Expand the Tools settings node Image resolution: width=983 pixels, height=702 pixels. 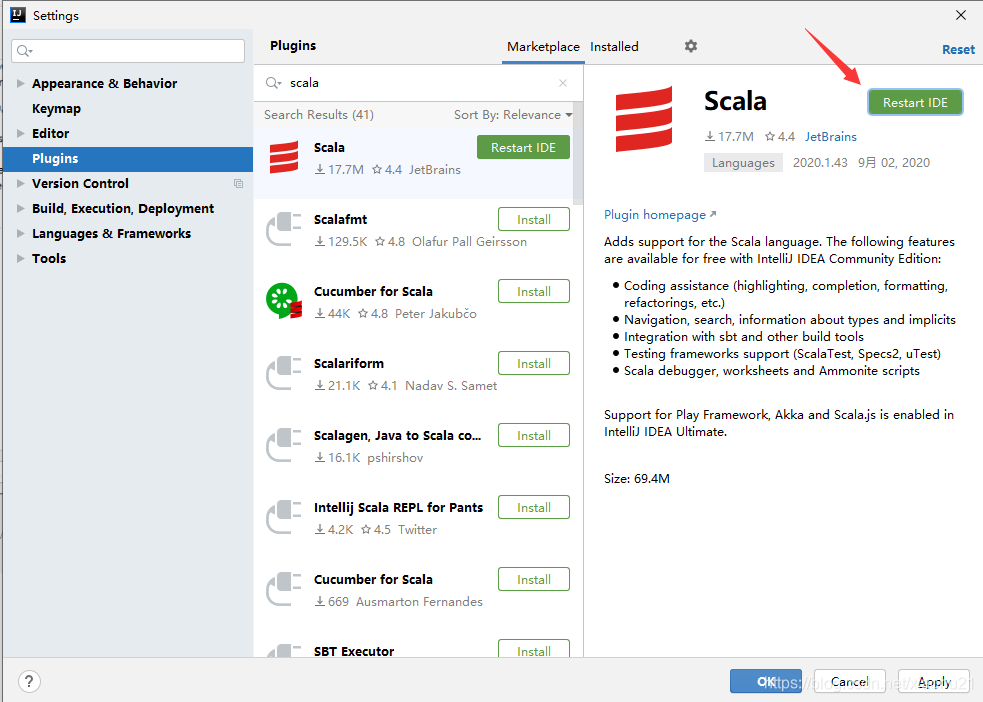[21, 258]
